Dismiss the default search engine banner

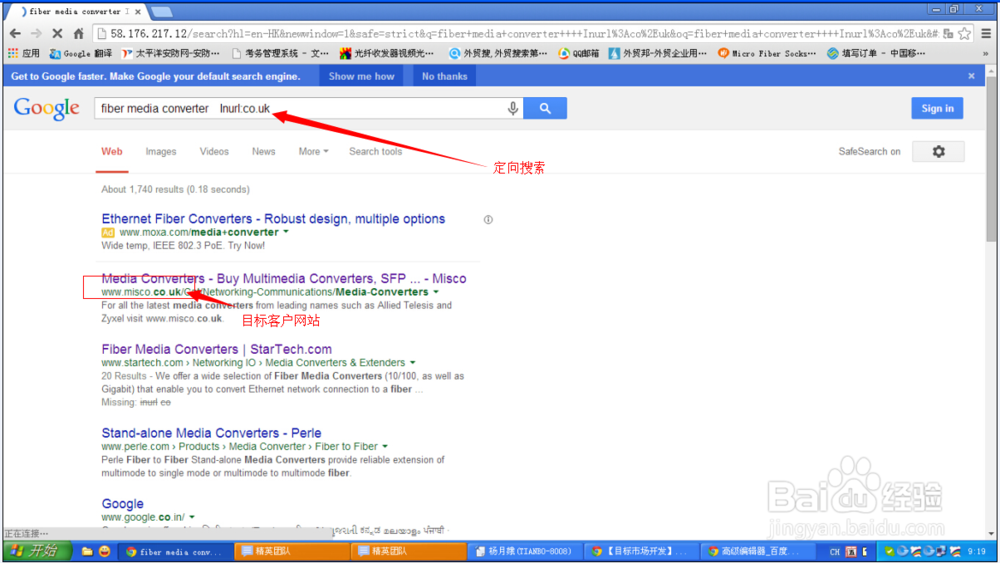(x=971, y=76)
